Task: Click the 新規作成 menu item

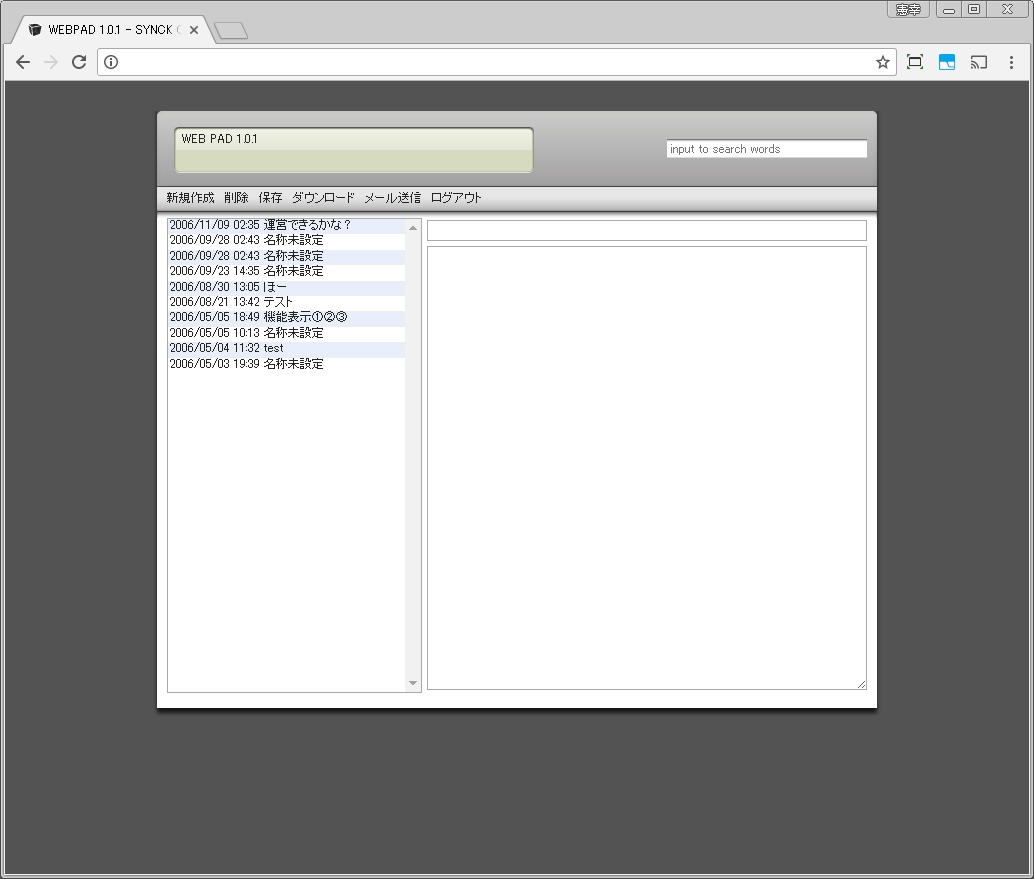Action: pyautogui.click(x=190, y=198)
